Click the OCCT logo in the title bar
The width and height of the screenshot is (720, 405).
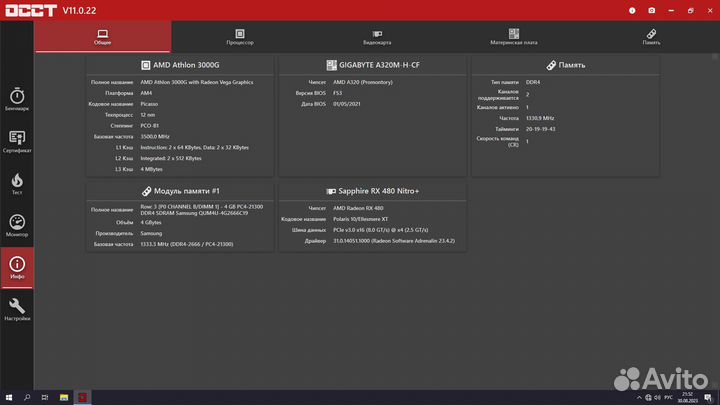(x=31, y=11)
